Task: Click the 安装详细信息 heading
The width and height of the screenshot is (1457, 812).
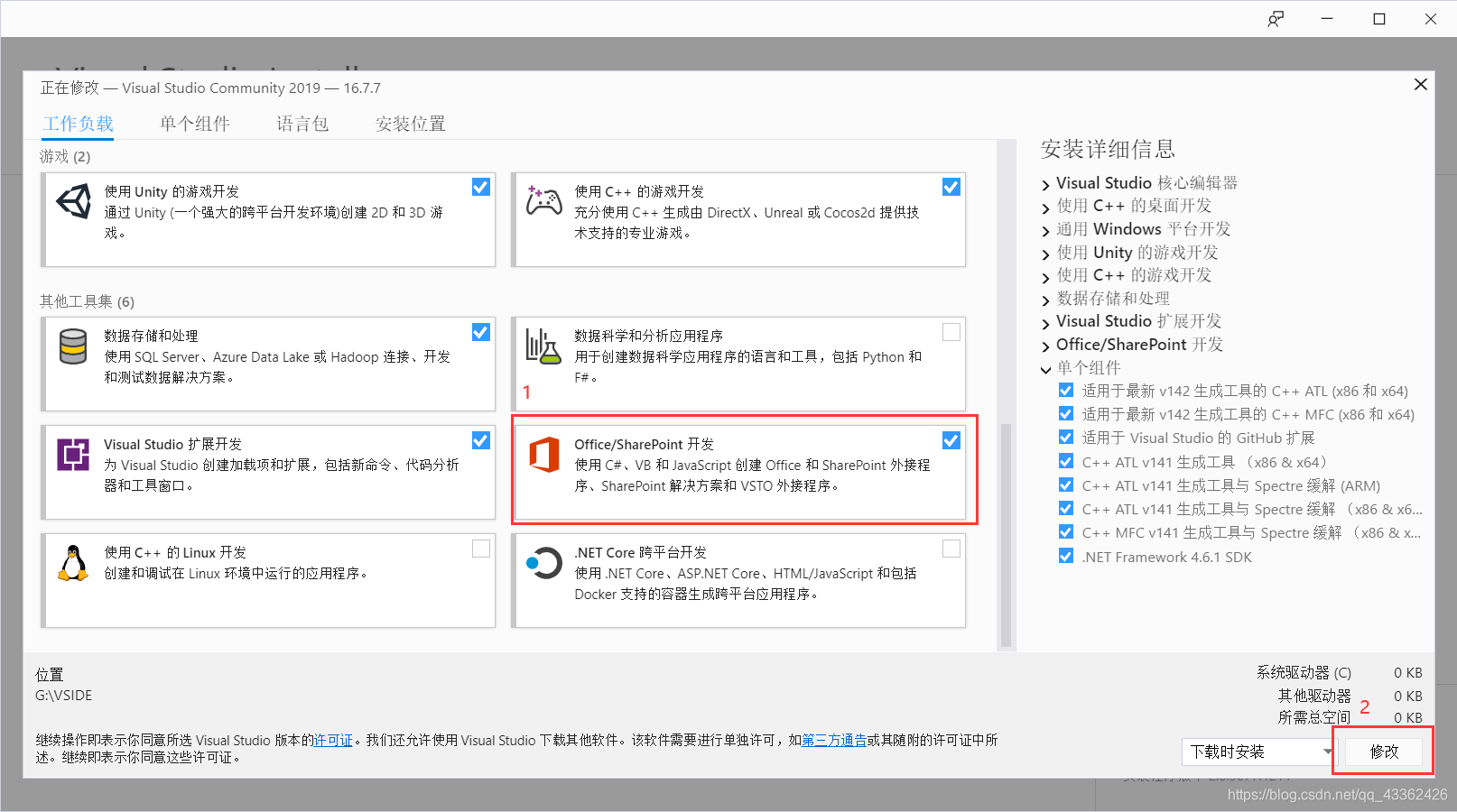Action: point(1108,149)
